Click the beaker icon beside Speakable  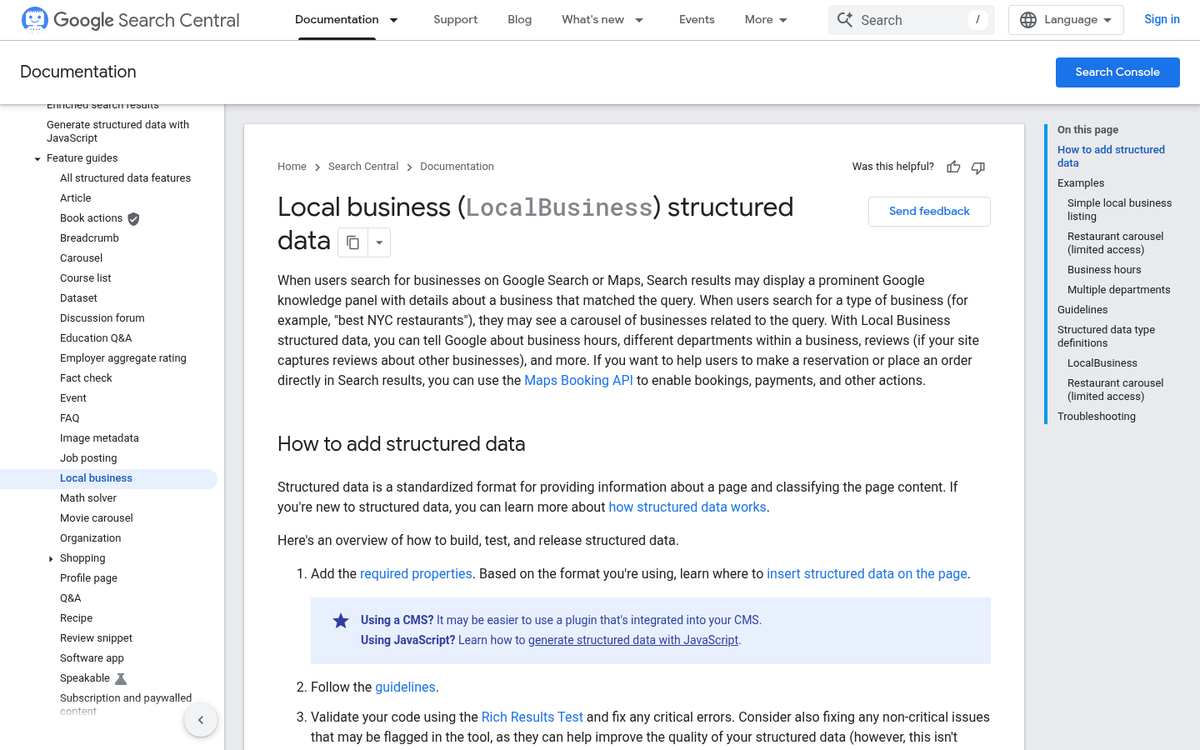[121, 678]
